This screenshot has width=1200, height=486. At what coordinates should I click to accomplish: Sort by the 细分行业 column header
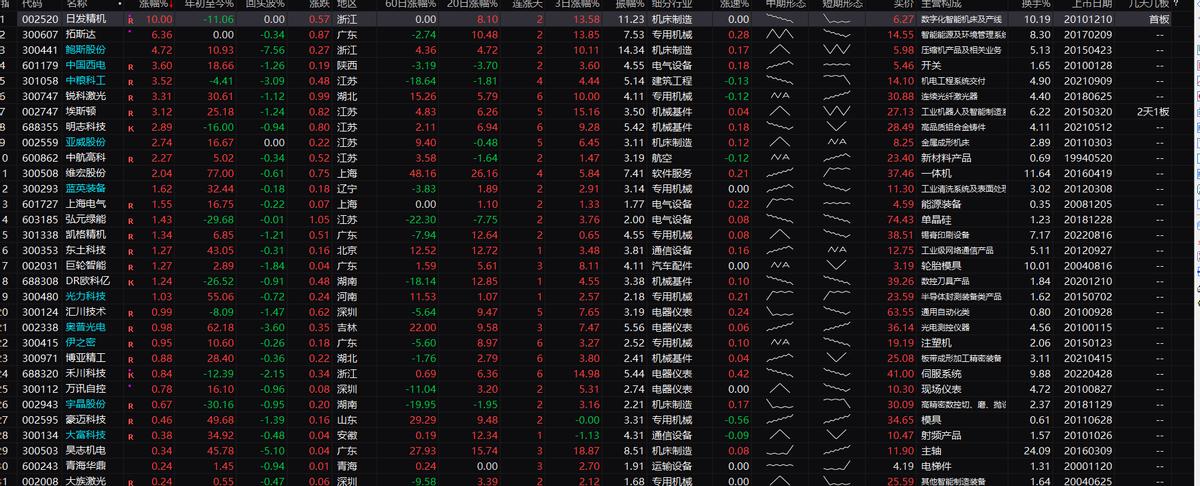(673, 4)
